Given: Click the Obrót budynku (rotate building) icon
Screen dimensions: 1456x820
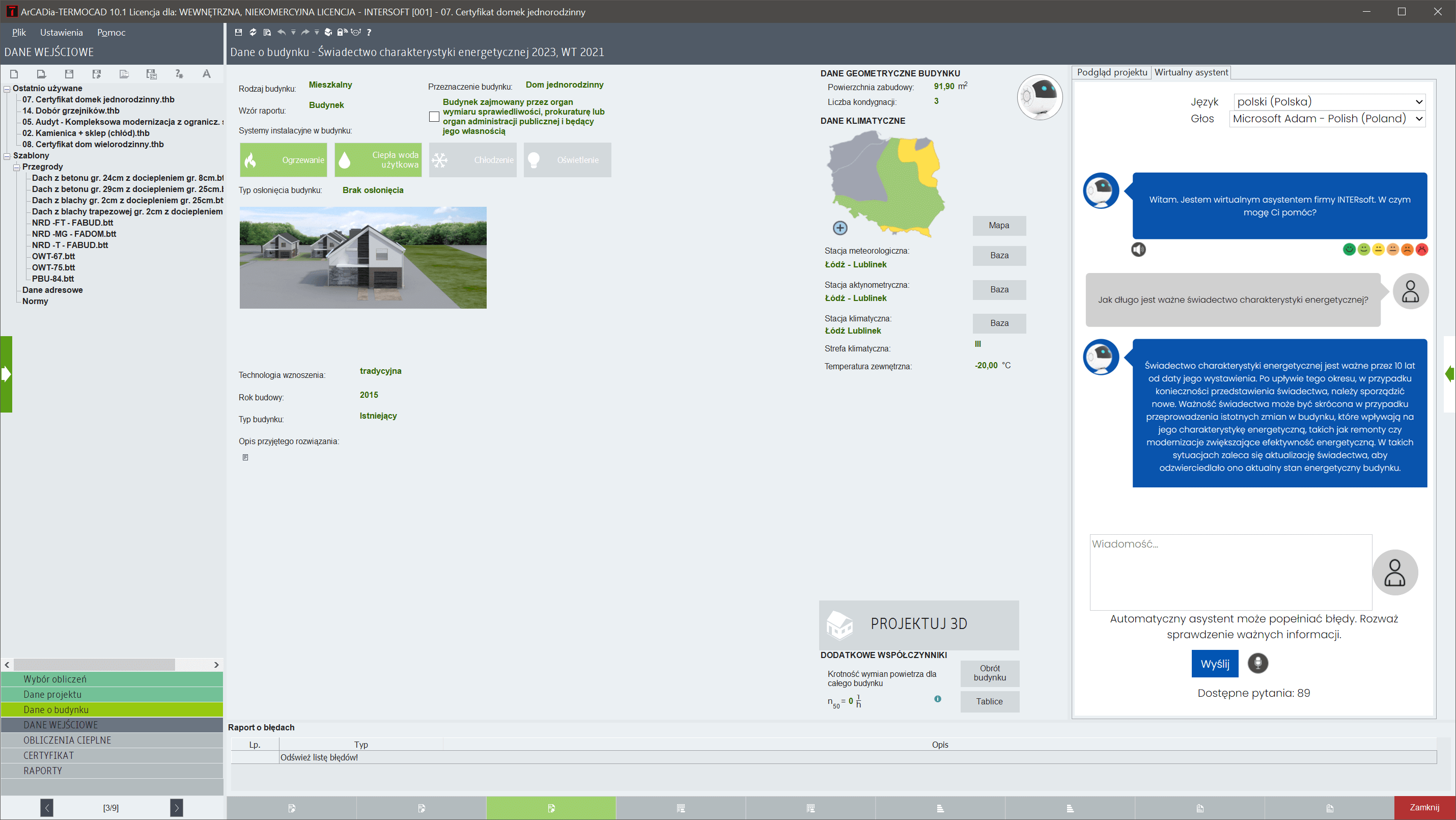Looking at the screenshot, I should [x=989, y=672].
